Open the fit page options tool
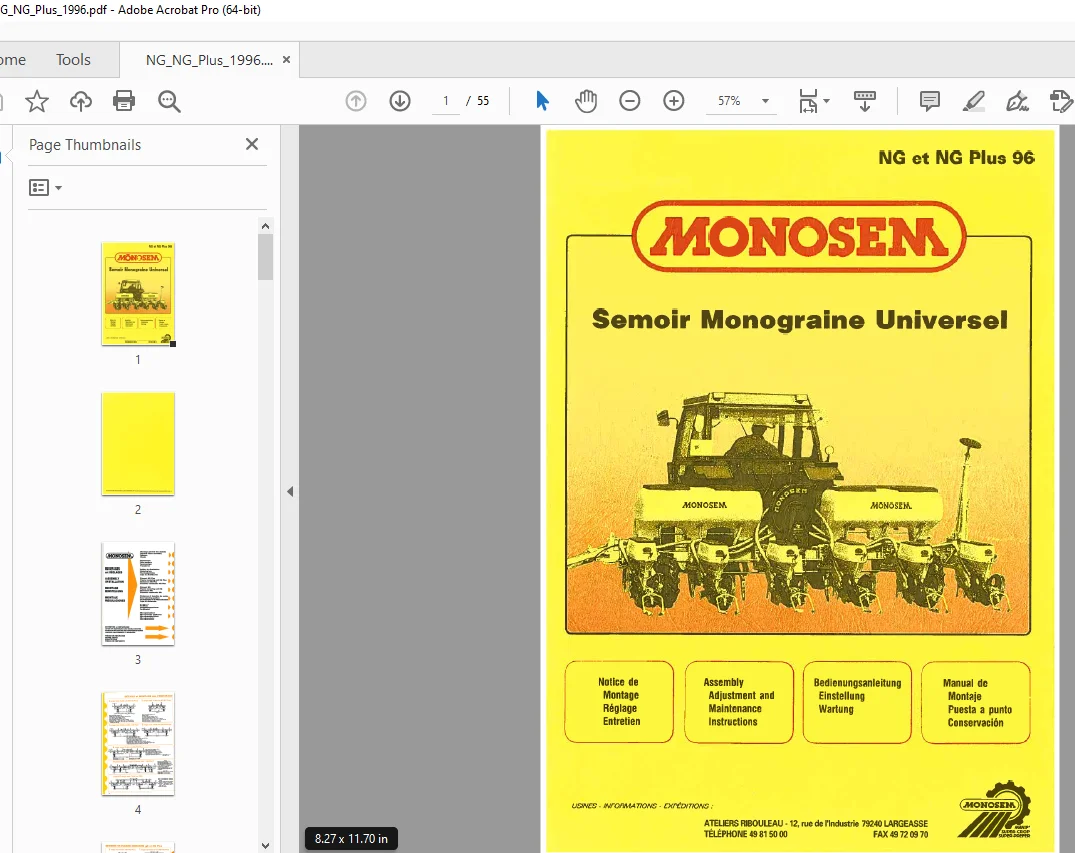This screenshot has height=853, width=1075. click(x=808, y=101)
